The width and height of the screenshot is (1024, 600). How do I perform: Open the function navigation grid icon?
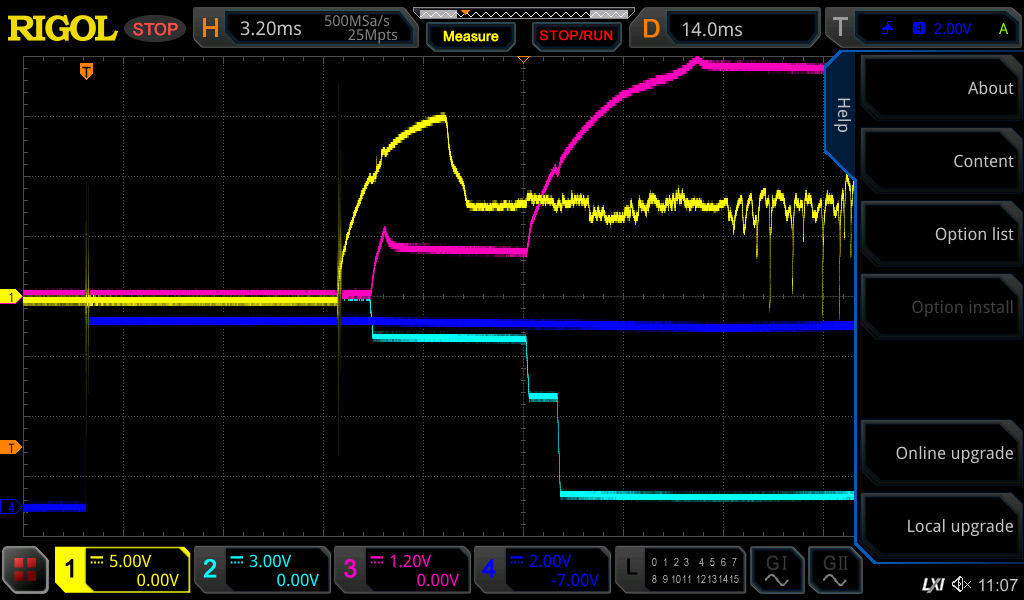[x=26, y=570]
